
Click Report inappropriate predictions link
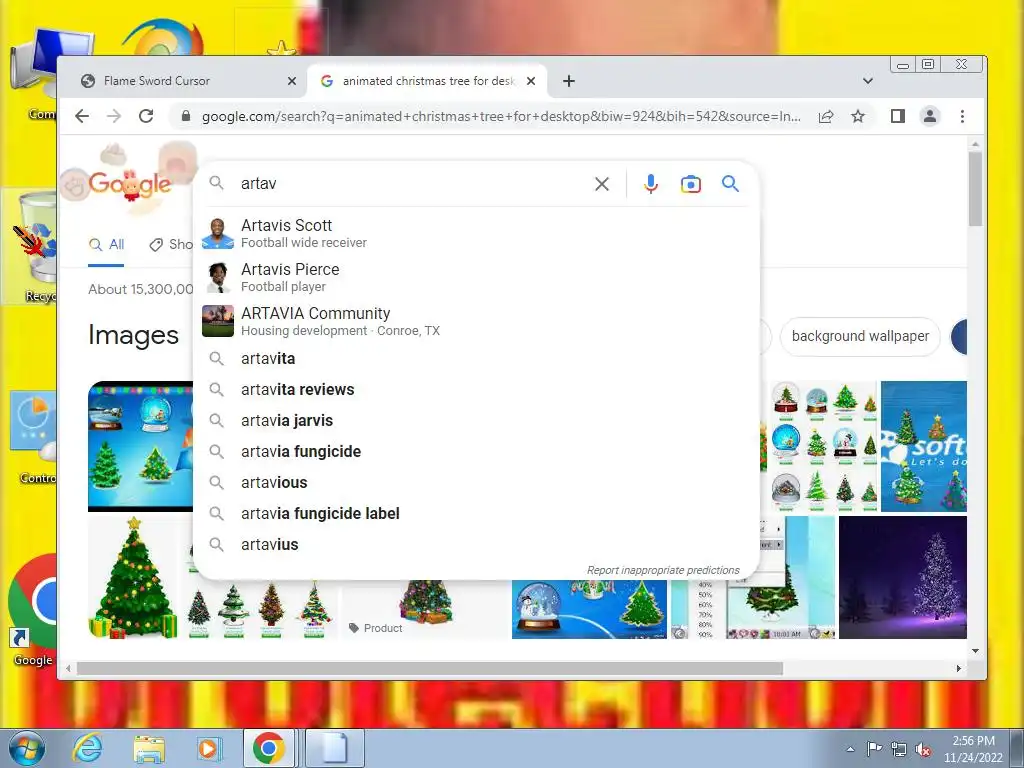pos(663,570)
